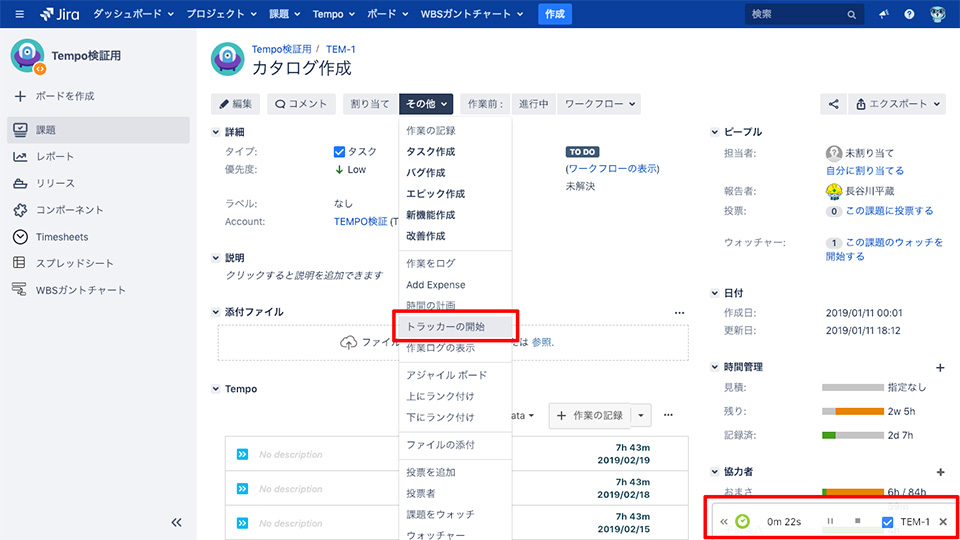Open the ワークフロー dropdown
Viewport: 960px width, 540px height.
(599, 104)
